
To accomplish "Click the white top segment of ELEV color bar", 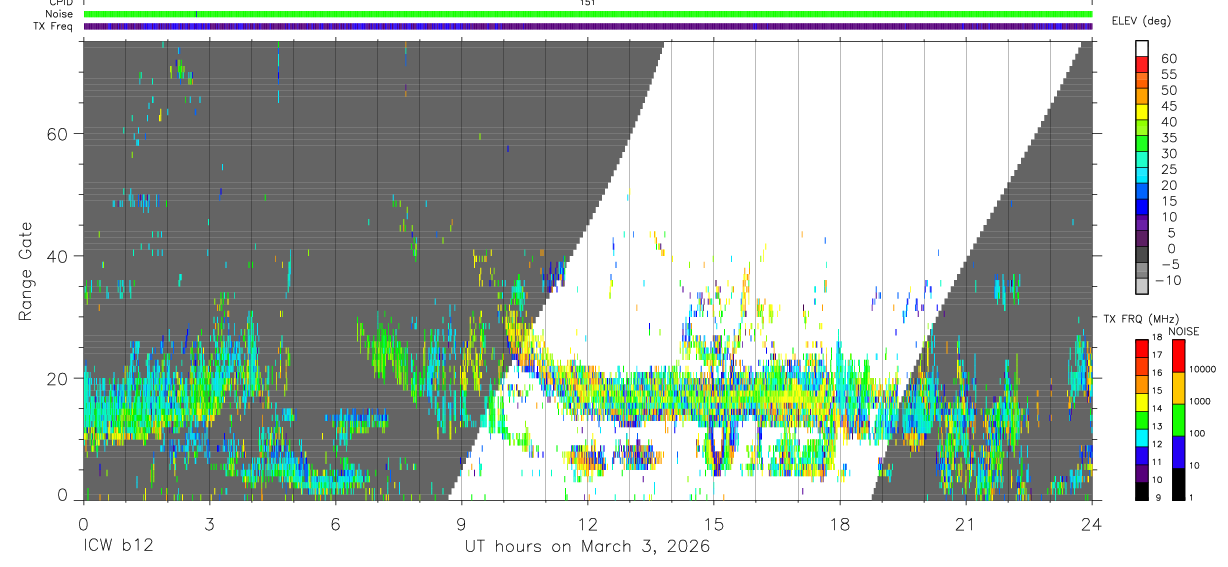I will [x=1143, y=48].
